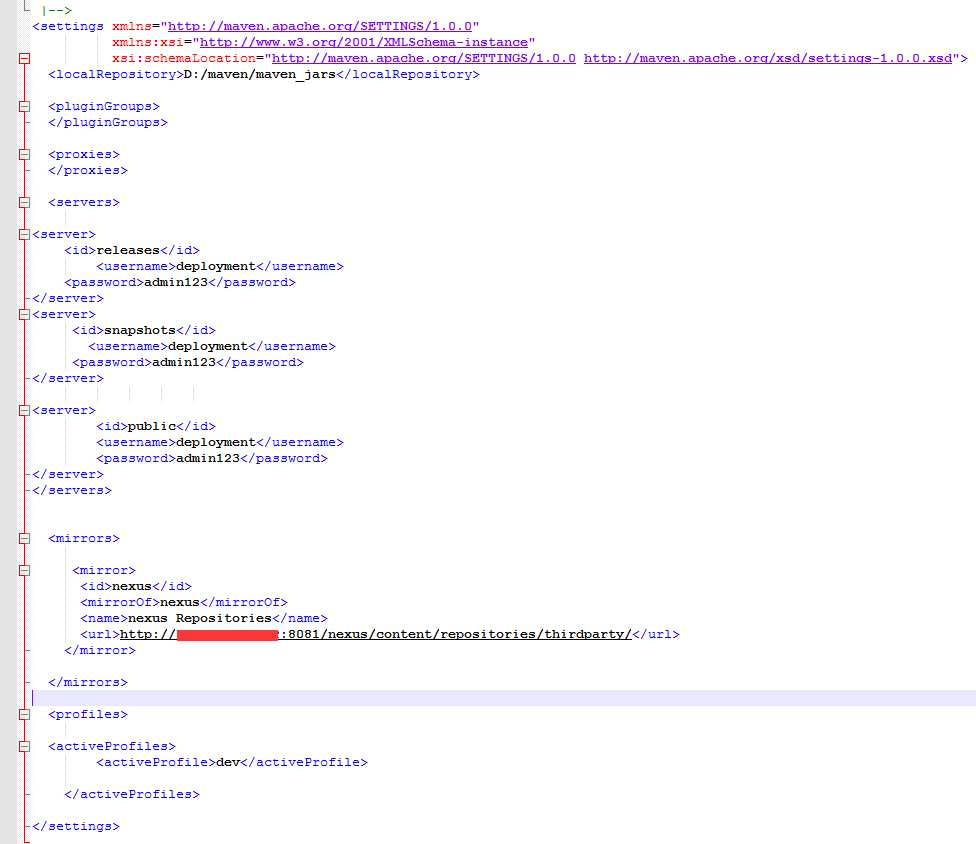Fold the snapshots server block
This screenshot has height=844, width=976.
[24, 314]
